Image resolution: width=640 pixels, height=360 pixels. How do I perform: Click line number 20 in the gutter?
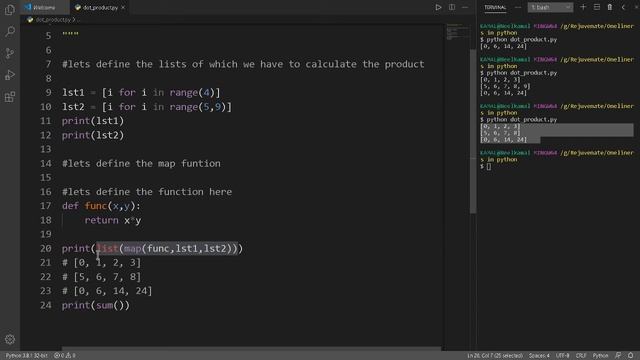pyautogui.click(x=46, y=249)
